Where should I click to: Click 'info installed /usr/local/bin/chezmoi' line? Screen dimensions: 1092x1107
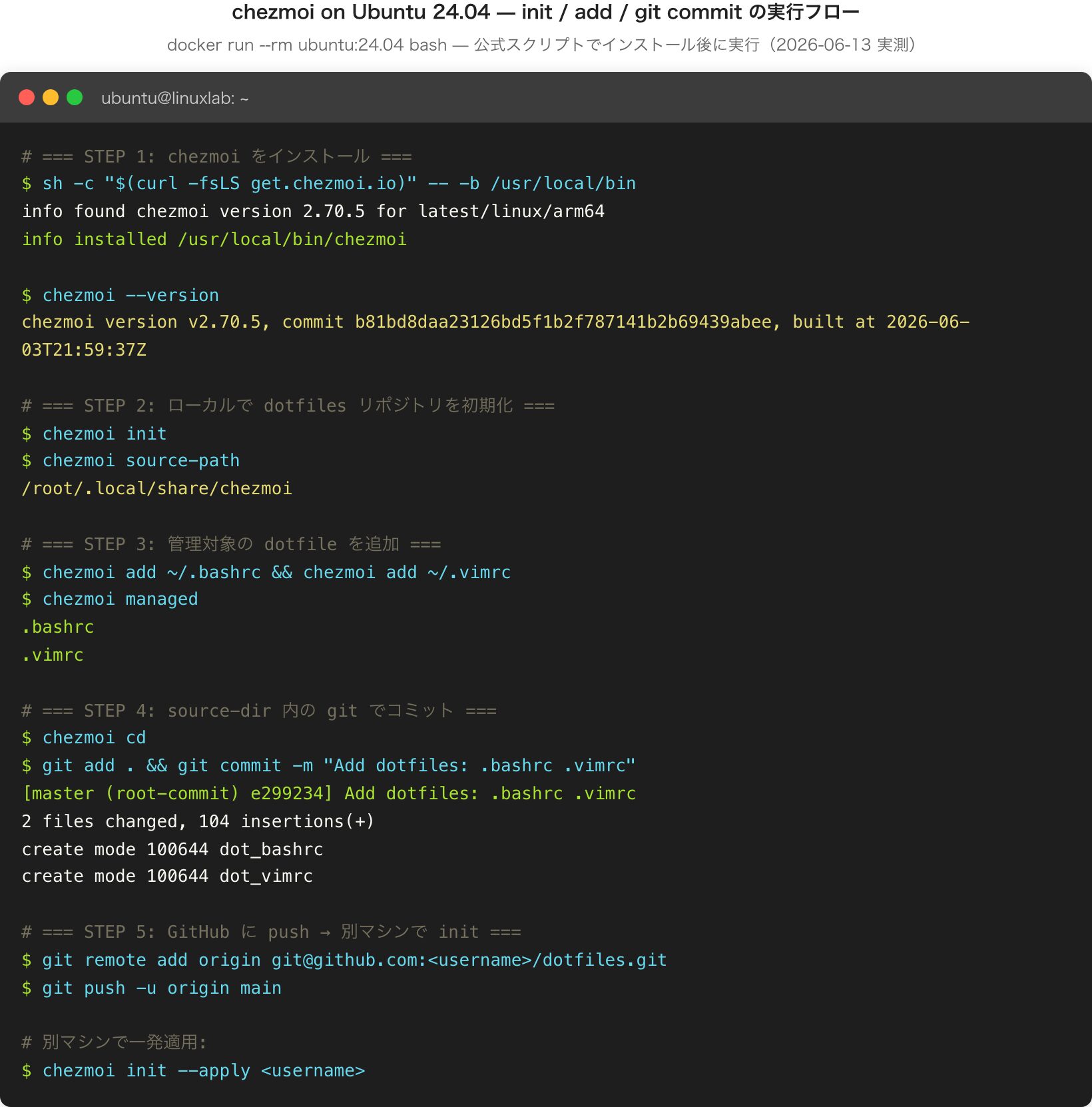214,240
